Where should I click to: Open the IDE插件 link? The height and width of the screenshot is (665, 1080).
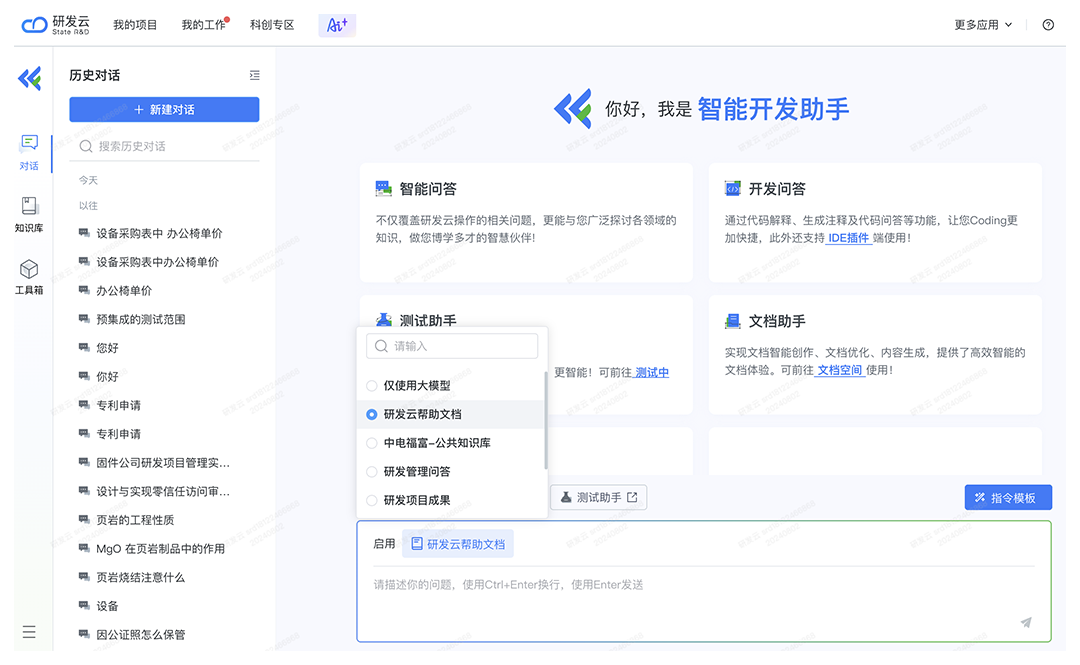849,238
